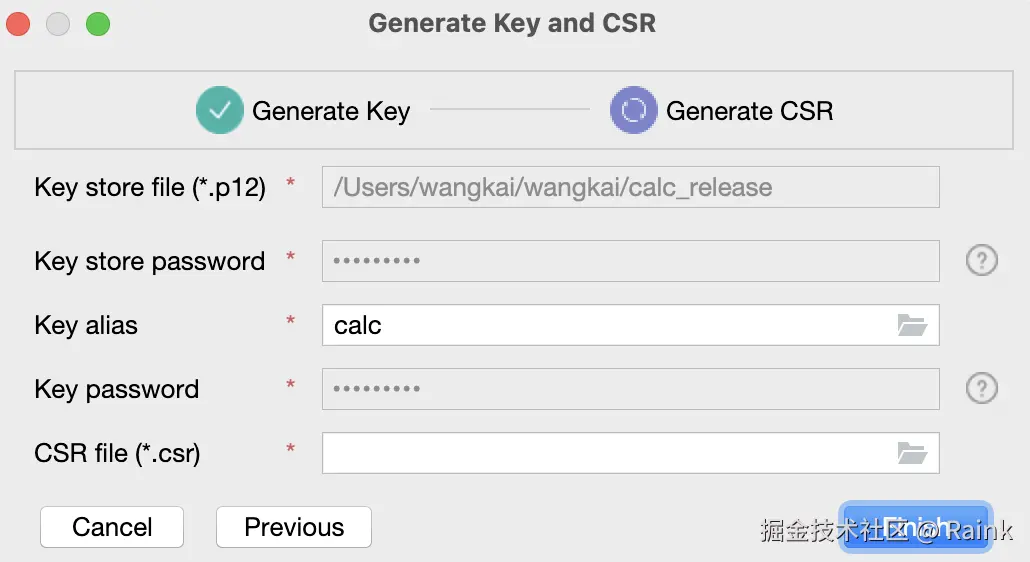Click into the Key alias text field
The width and height of the screenshot is (1030, 562).
(600, 325)
